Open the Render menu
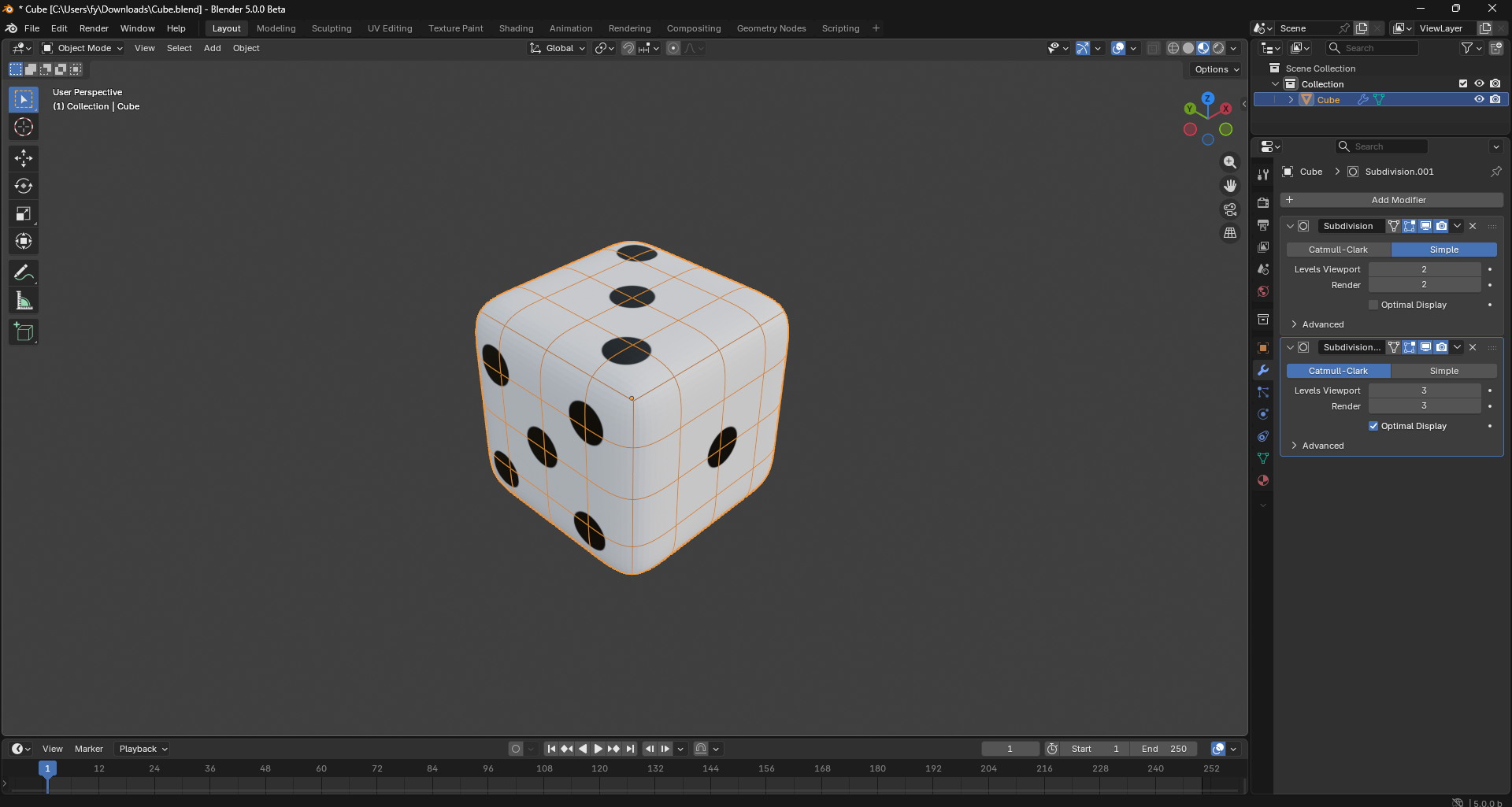Viewport: 1512px width, 807px height. point(94,28)
